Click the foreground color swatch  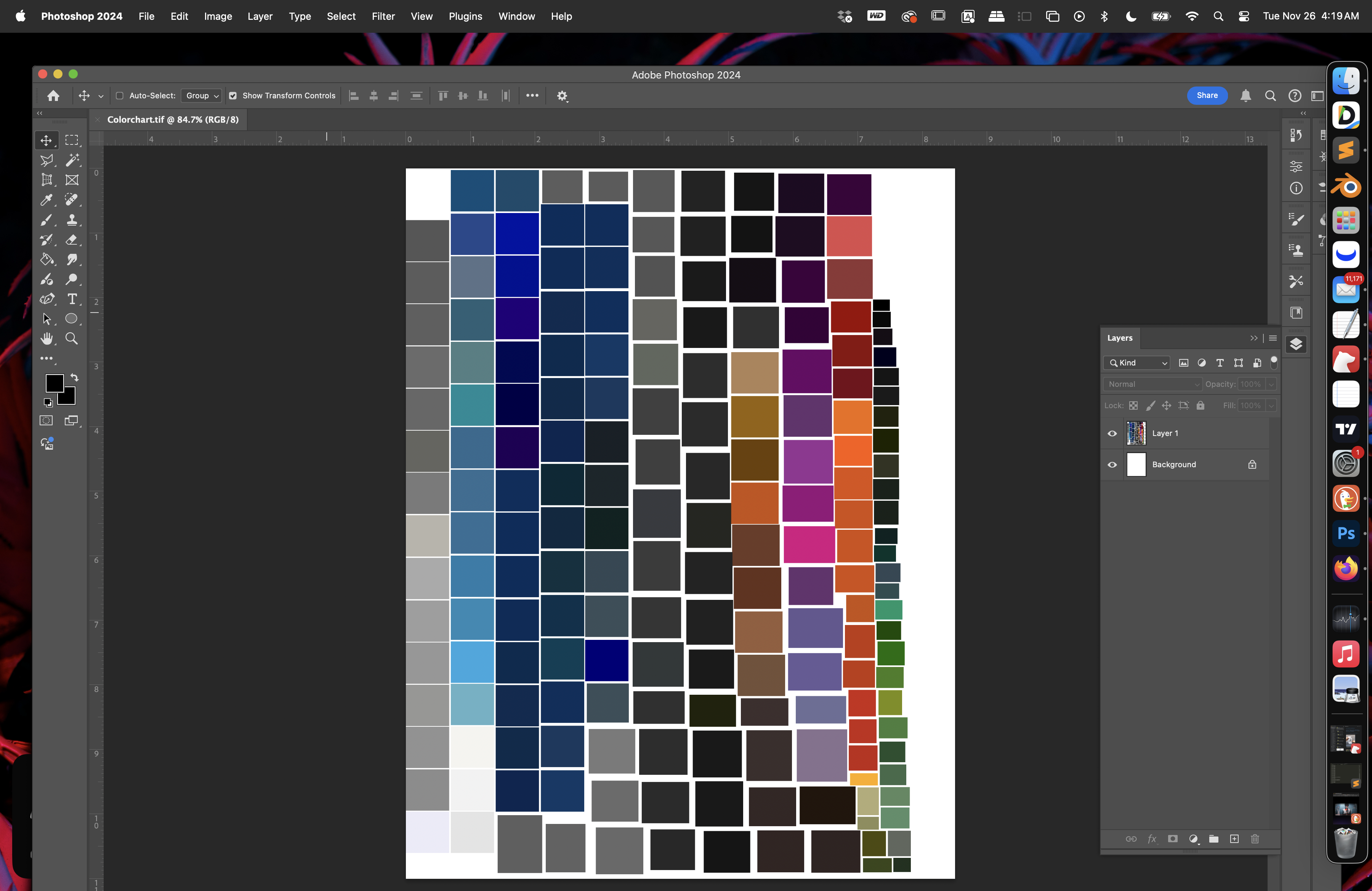click(x=54, y=383)
